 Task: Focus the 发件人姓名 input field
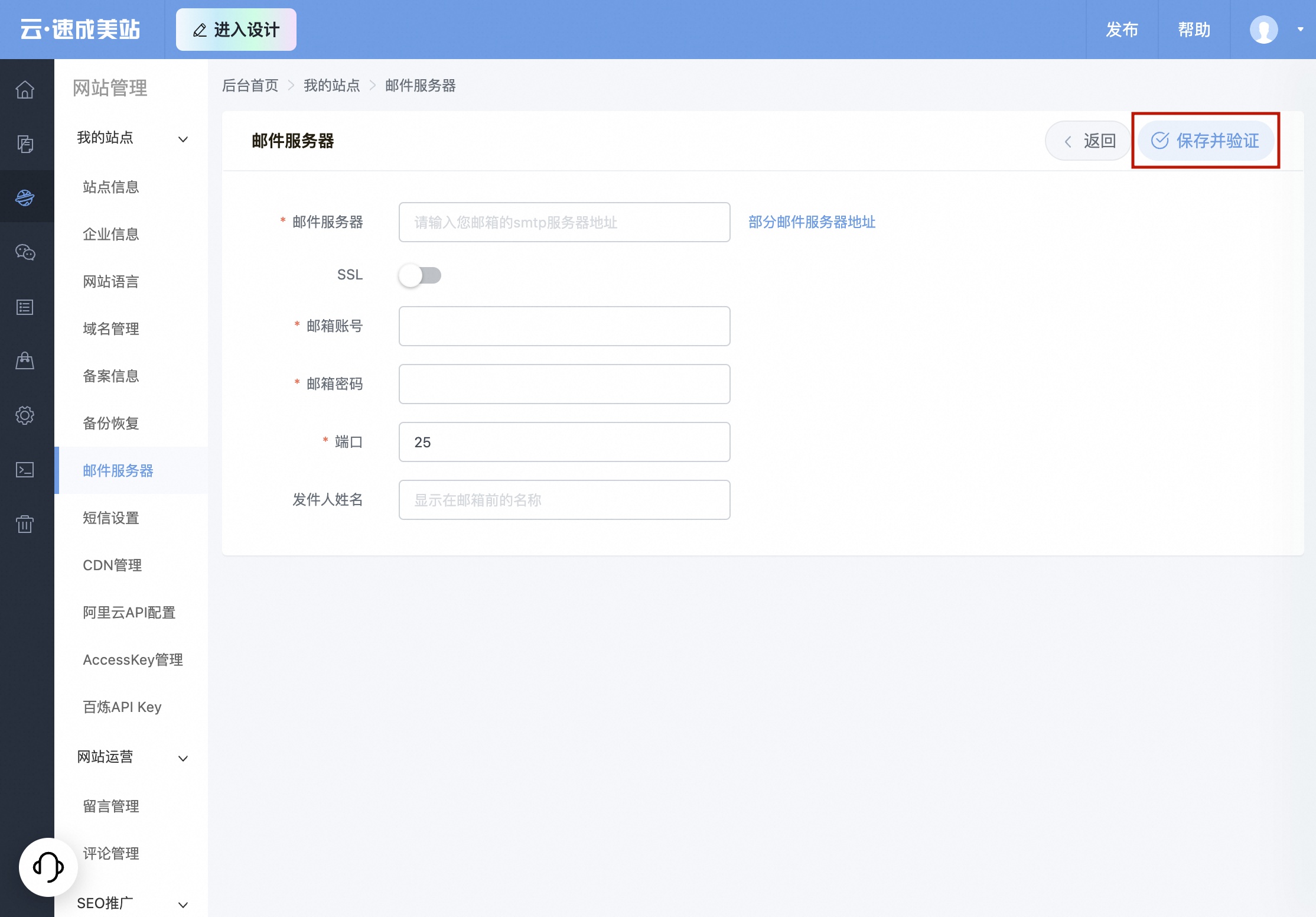click(565, 500)
